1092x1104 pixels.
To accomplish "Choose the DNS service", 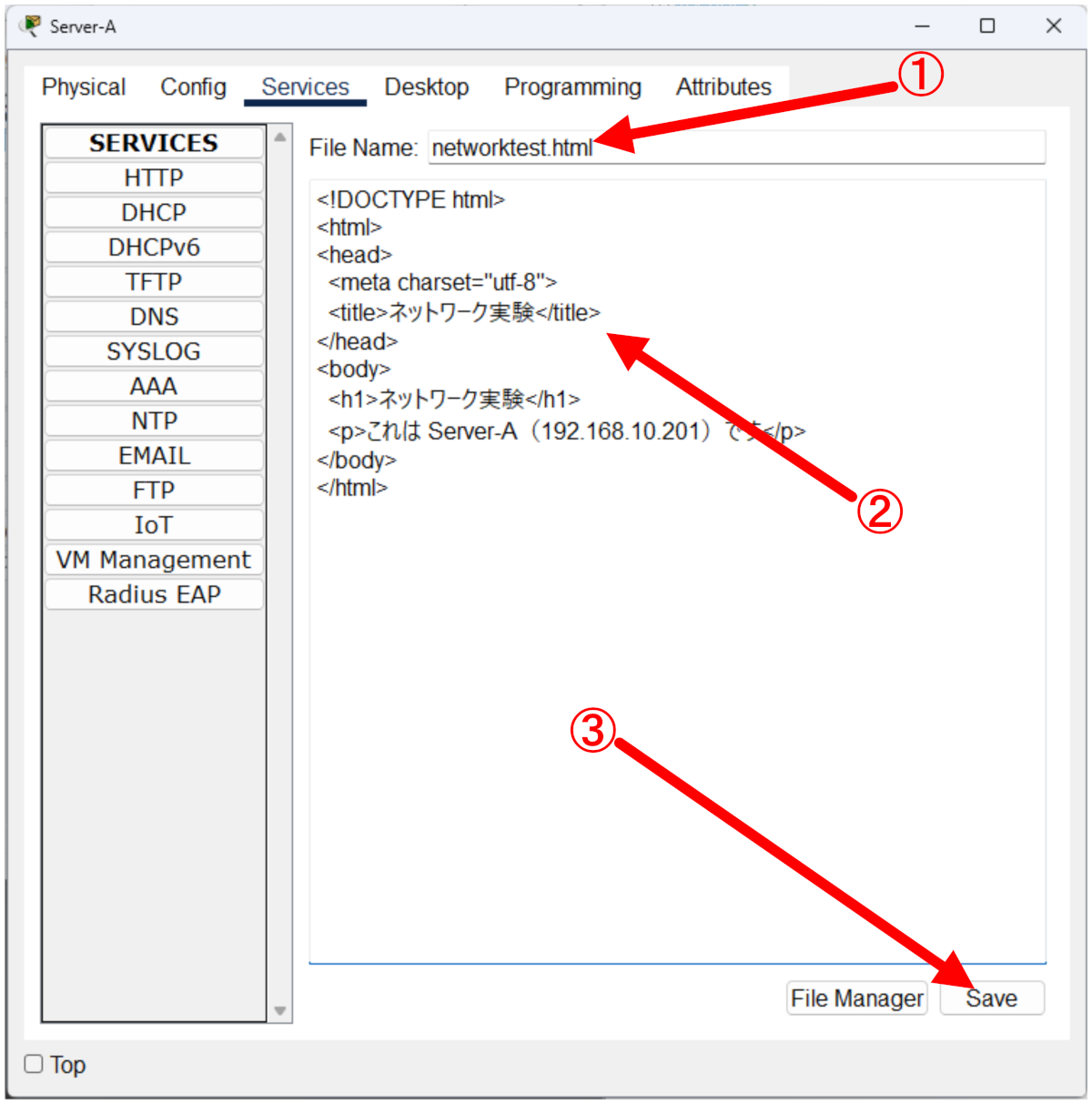I will (154, 317).
